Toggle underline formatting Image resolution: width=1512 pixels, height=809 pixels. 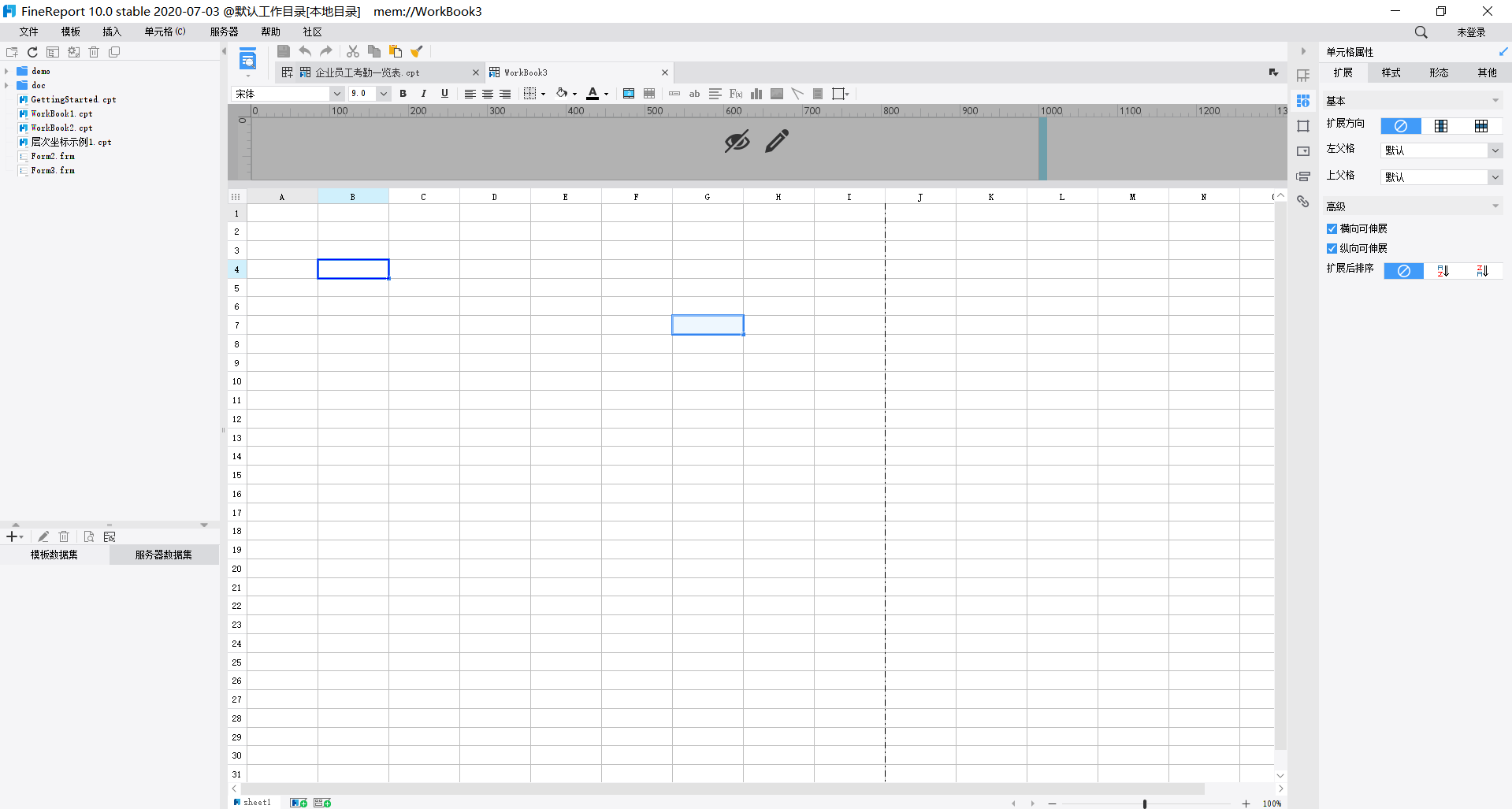444,94
